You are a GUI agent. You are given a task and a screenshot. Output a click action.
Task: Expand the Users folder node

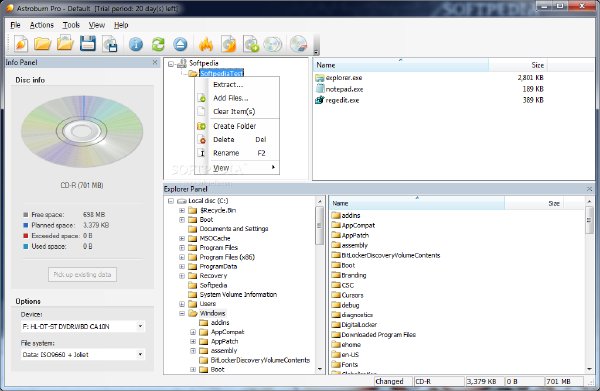click(182, 304)
